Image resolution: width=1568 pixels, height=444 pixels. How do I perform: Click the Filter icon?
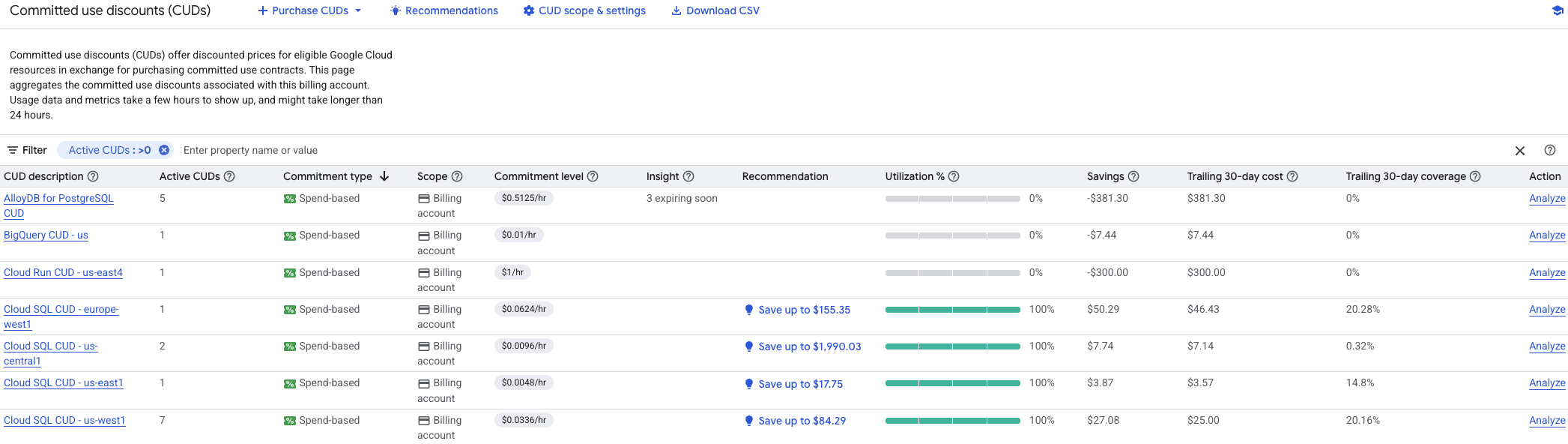point(13,150)
